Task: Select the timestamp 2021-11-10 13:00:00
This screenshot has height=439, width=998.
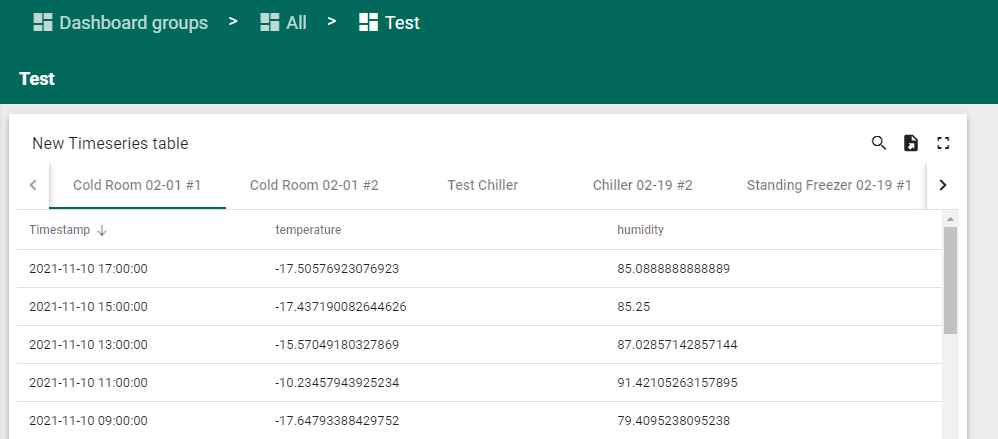Action: coord(88,345)
